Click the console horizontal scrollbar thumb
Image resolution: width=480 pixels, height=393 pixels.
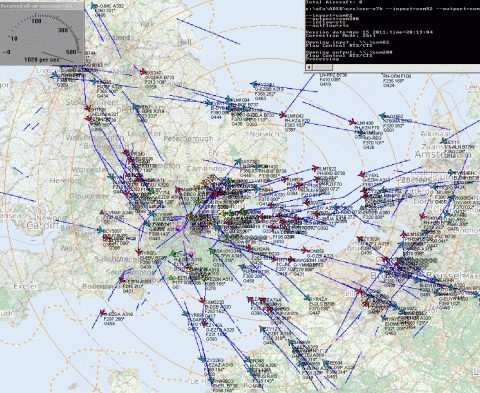coord(323,67)
